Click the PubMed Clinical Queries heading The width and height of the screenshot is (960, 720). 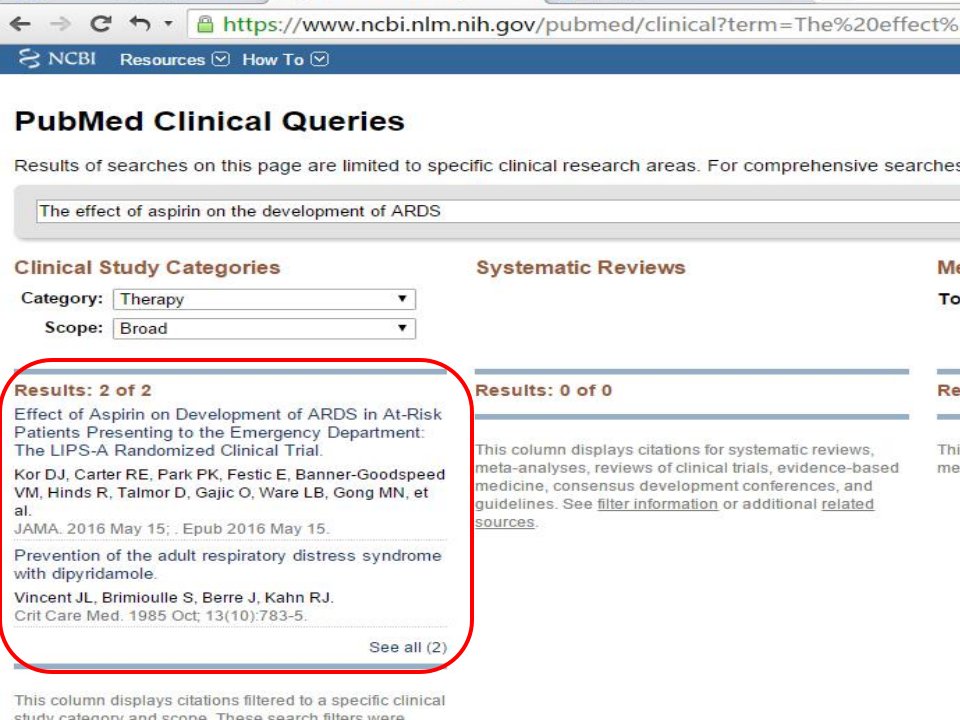pos(209,121)
